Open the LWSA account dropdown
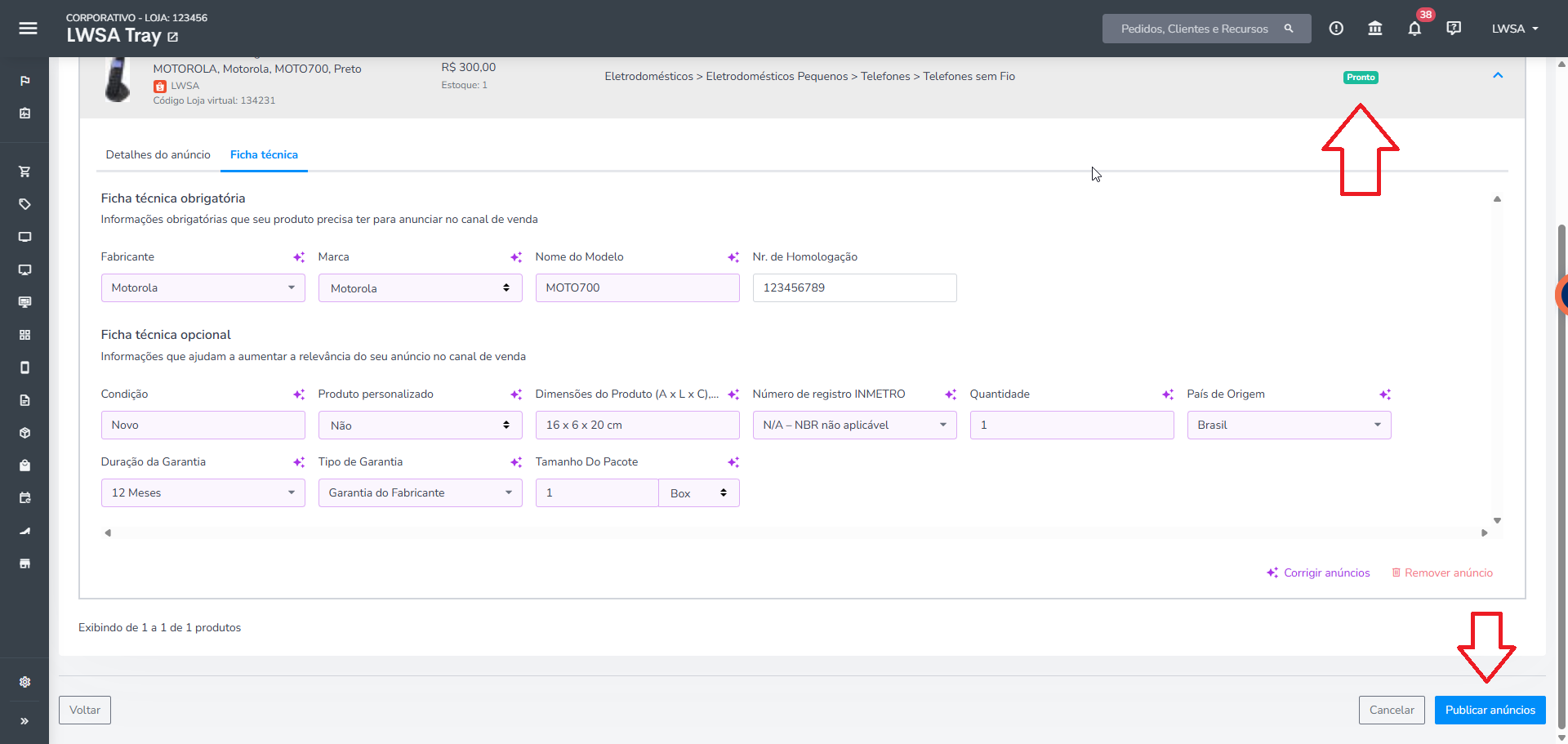 [x=1515, y=29]
